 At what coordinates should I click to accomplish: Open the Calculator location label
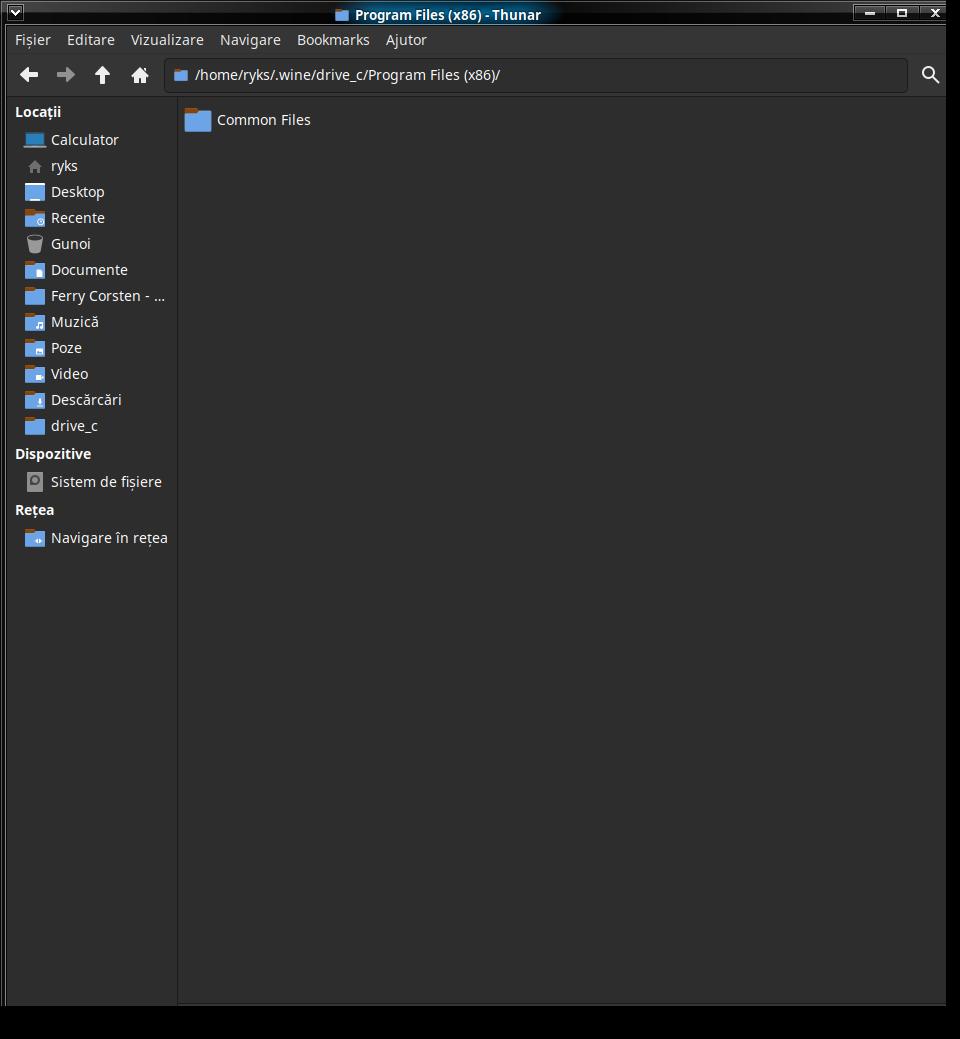(85, 140)
